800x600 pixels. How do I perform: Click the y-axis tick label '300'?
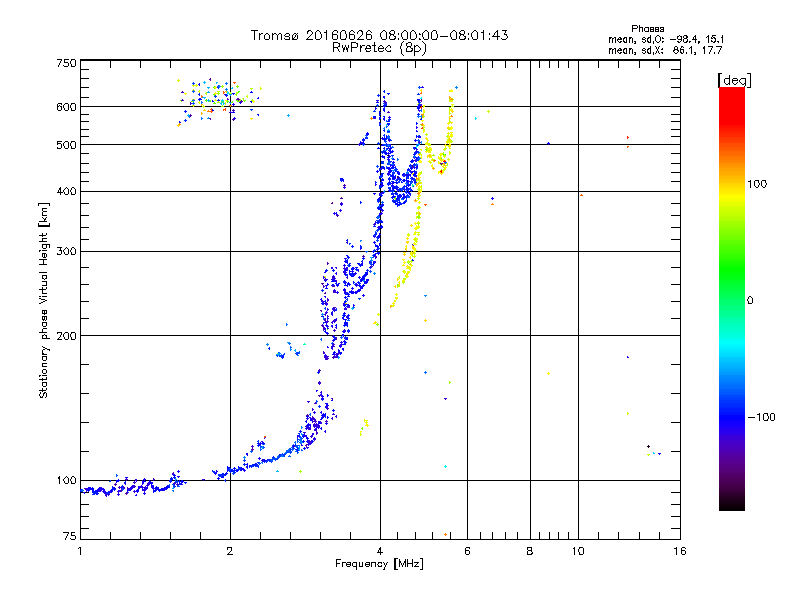pos(66,252)
